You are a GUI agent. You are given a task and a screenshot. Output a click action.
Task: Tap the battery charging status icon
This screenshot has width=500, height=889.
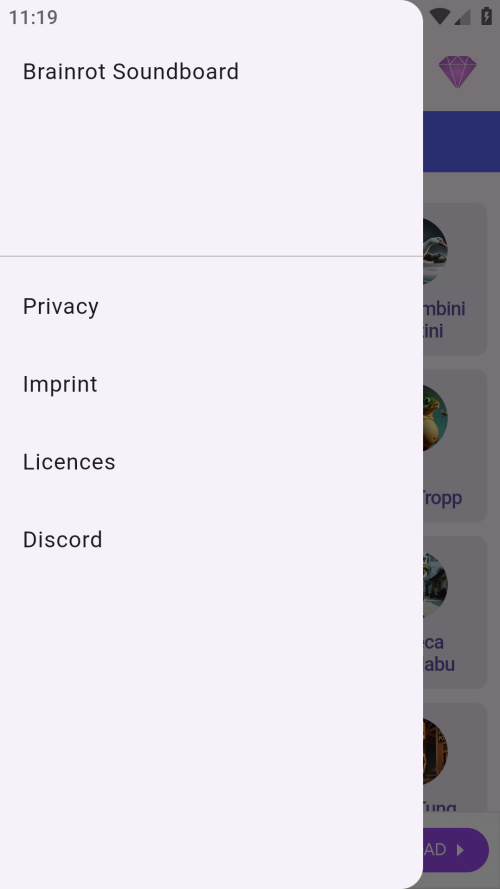[x=486, y=16]
